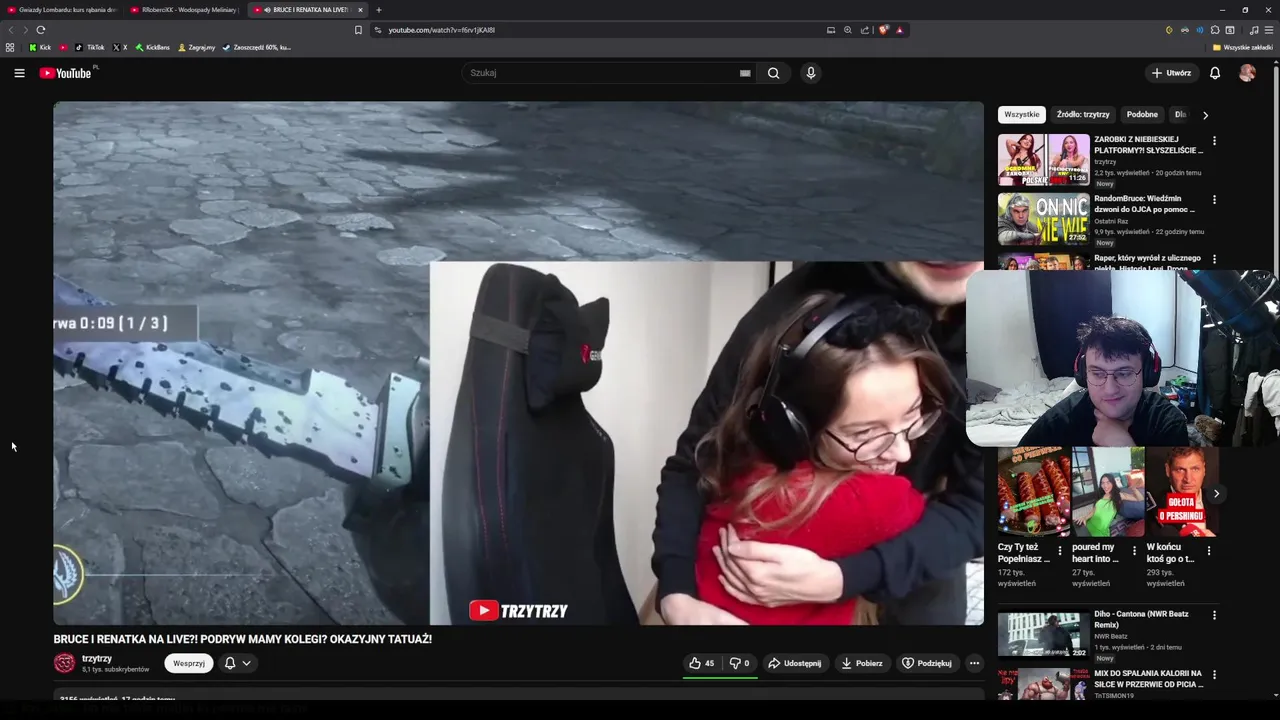
Task: Open the trzytrzy channel name link
Action: [x=97, y=658]
